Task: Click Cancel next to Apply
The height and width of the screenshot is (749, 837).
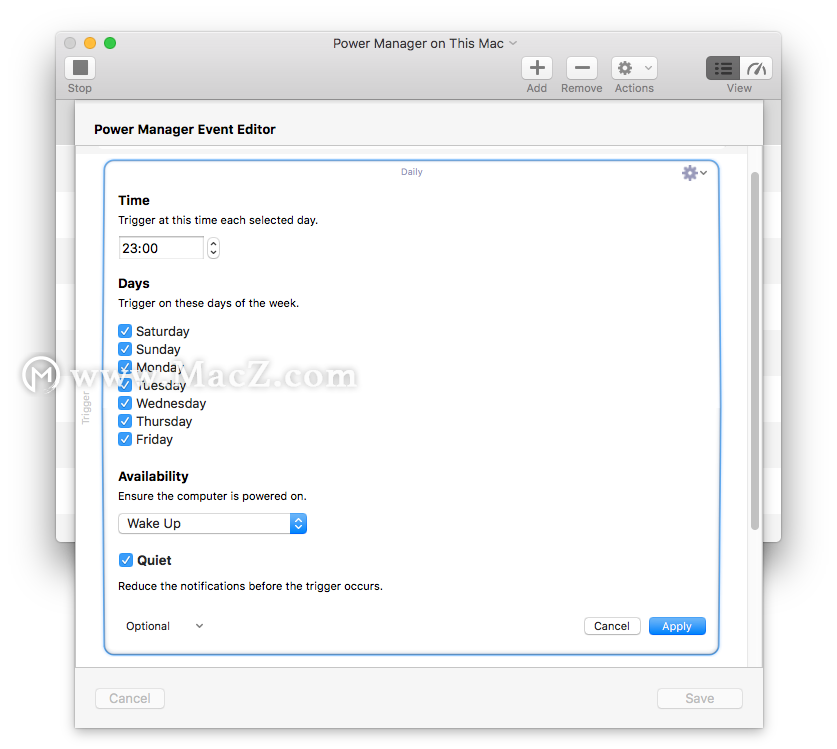Action: point(612,626)
